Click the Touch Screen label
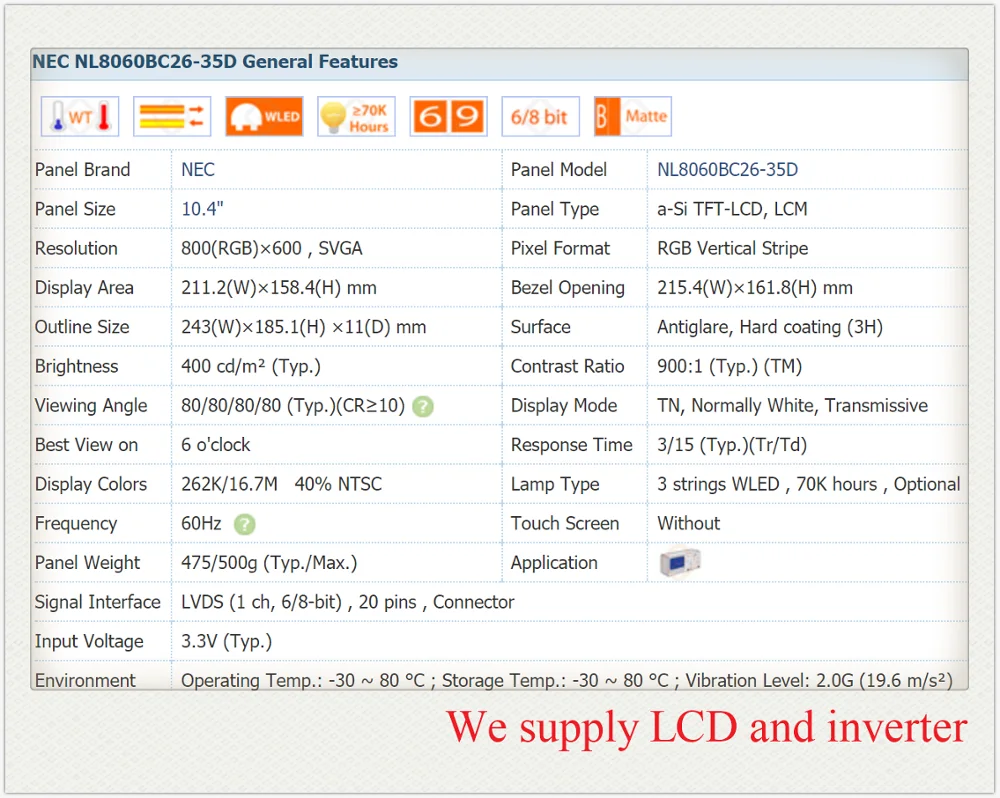The height and width of the screenshot is (798, 1000). coord(565,524)
